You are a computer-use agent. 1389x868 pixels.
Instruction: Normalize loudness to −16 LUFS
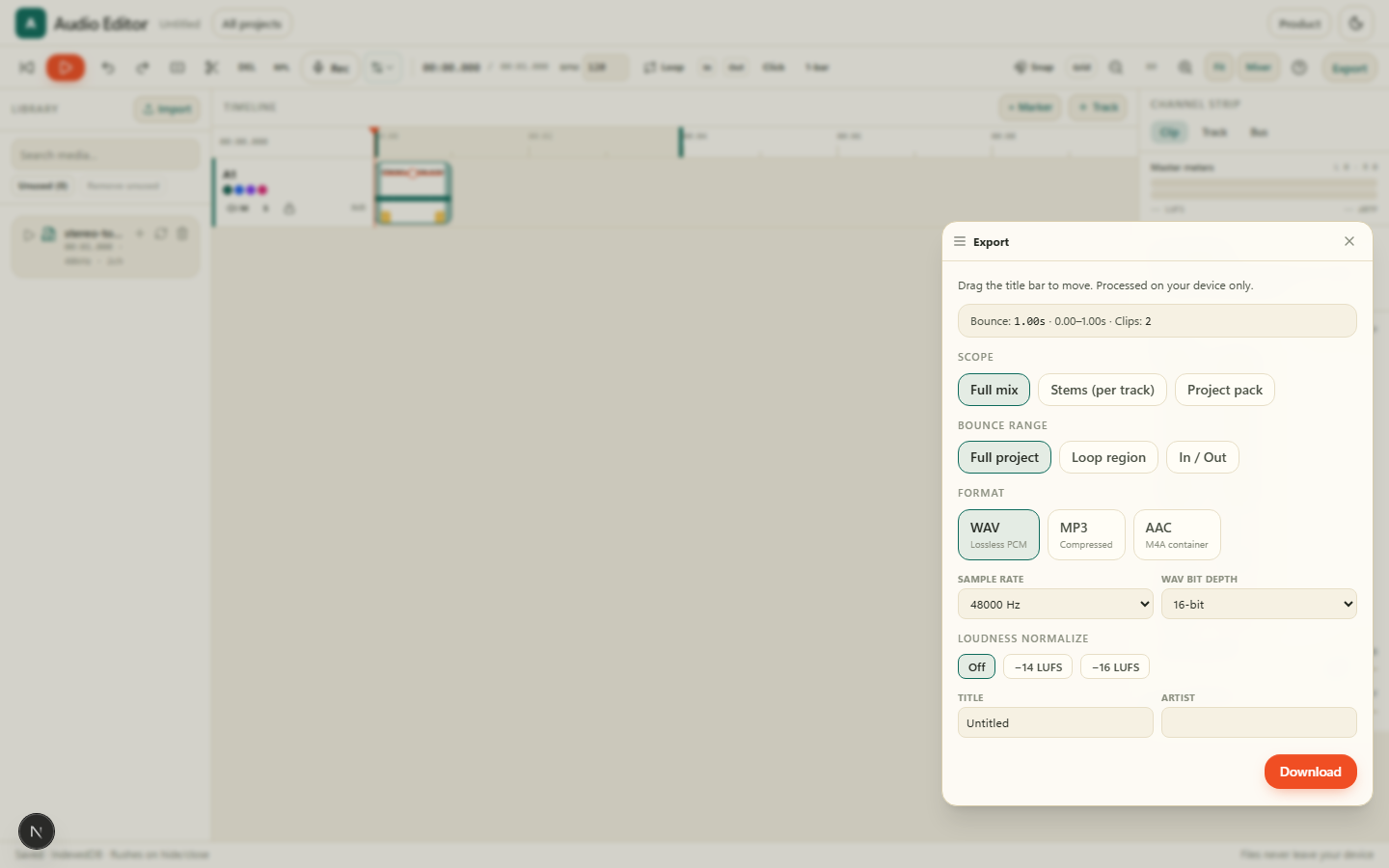1115,666
